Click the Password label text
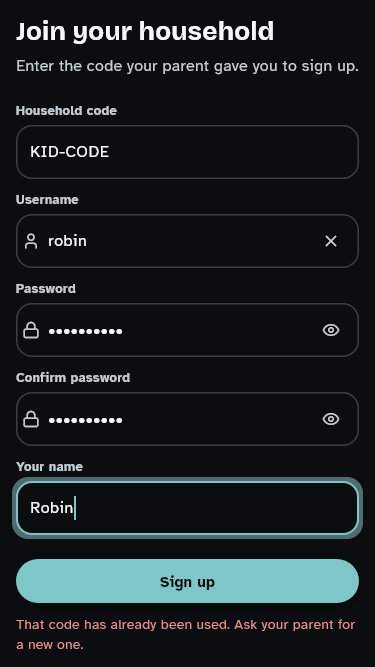The image size is (375, 667). 46,288
